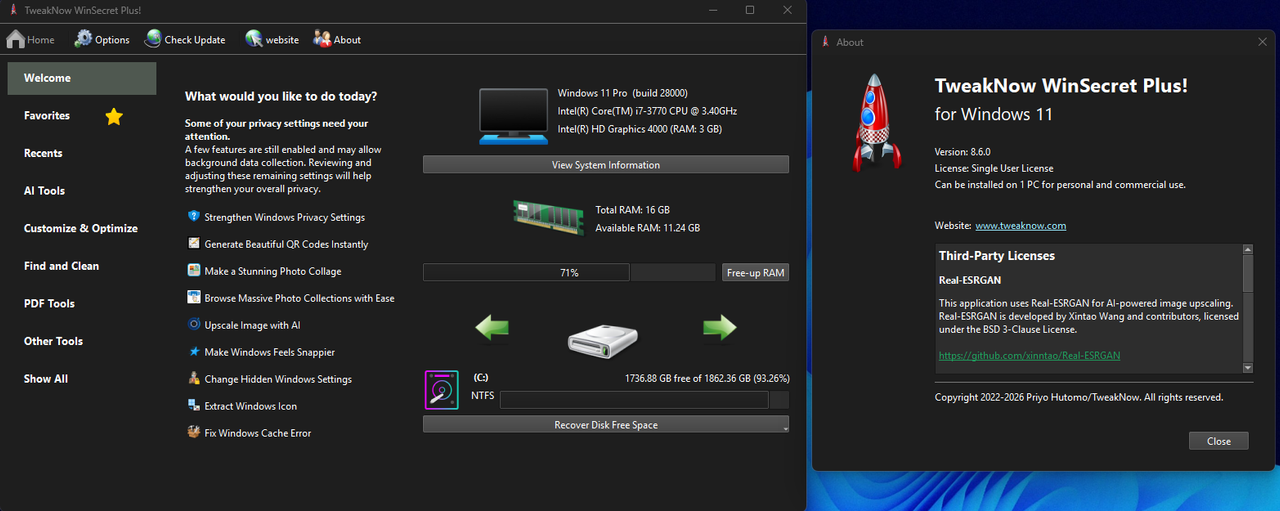Expand the Recover Disk Free Space dropdown arrow

point(784,427)
